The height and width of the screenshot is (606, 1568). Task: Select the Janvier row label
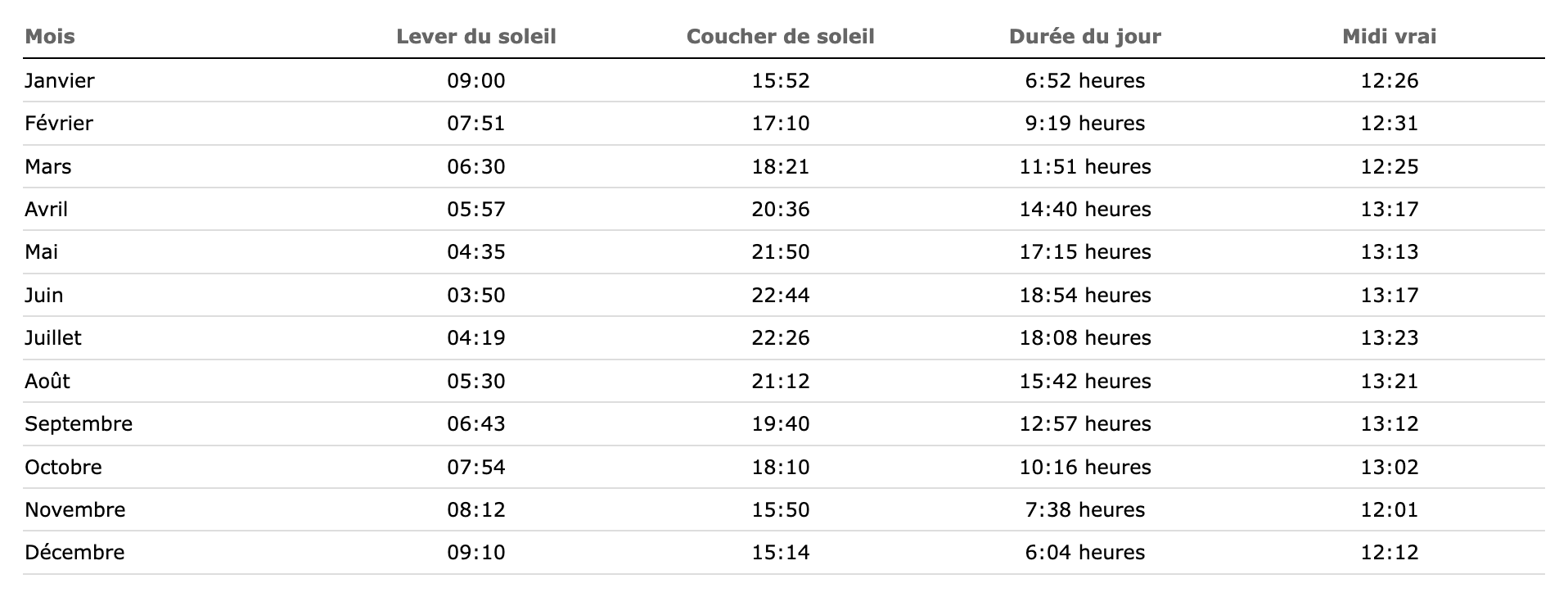tap(60, 81)
